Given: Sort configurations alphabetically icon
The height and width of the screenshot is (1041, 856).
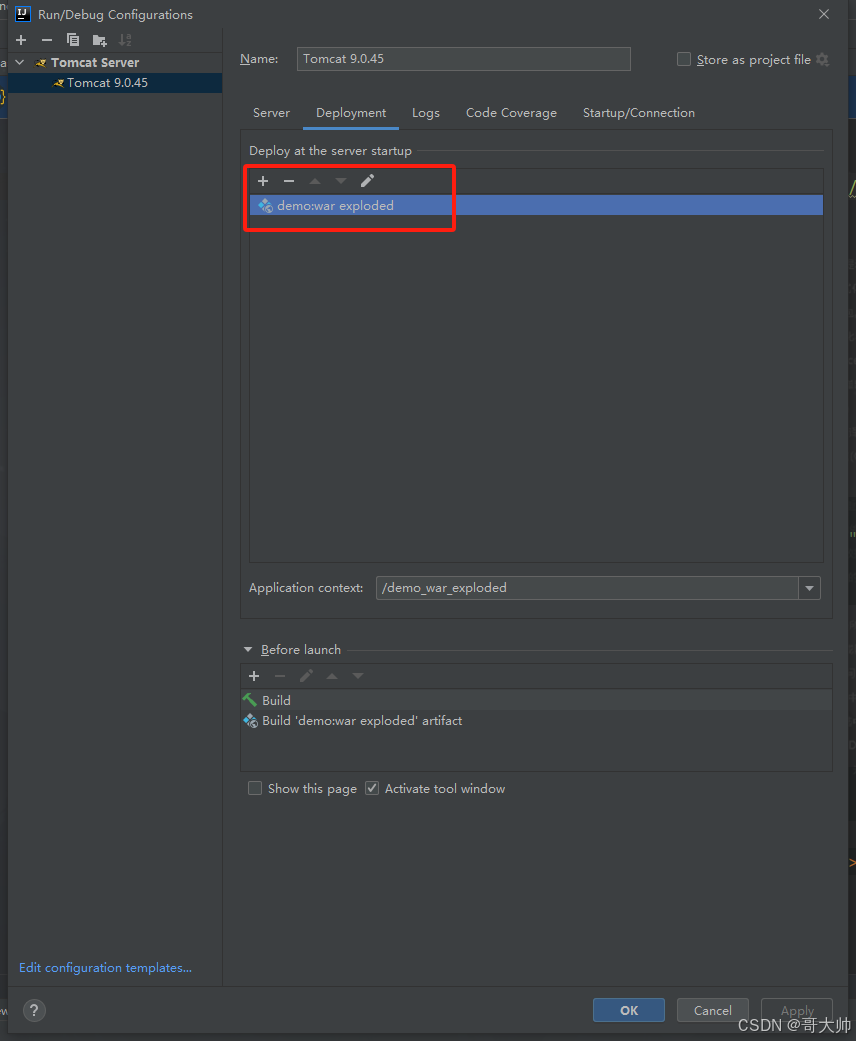Looking at the screenshot, I should point(125,40).
